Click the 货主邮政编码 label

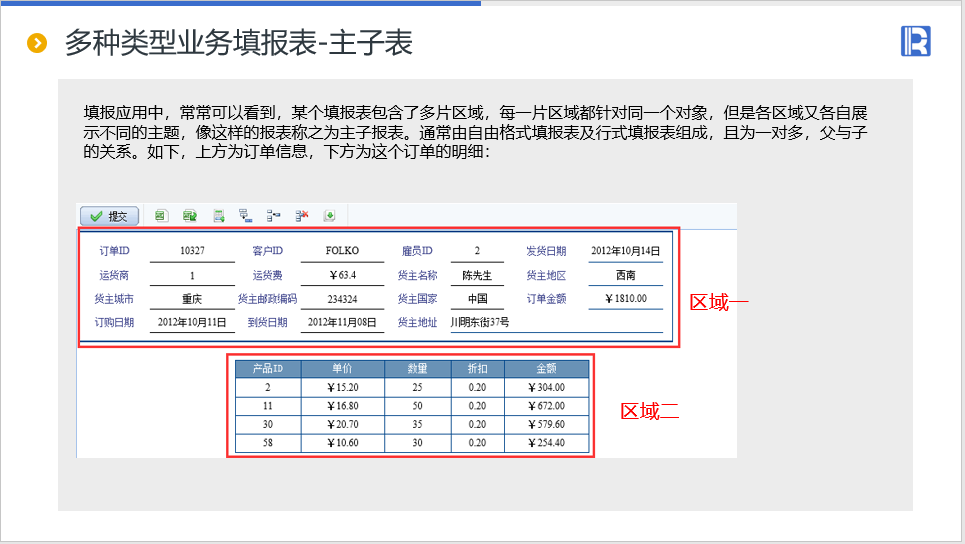point(268,299)
